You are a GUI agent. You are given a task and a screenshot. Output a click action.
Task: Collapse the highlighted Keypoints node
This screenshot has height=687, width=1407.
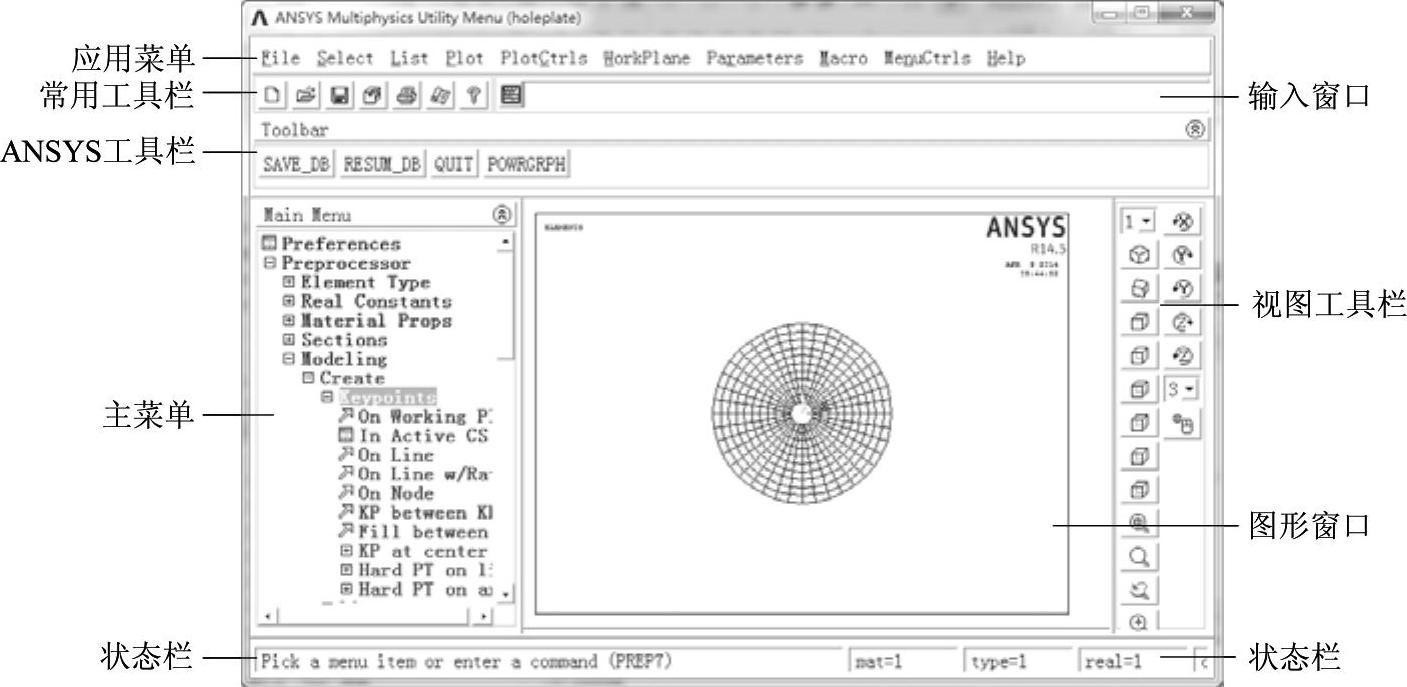pos(327,398)
